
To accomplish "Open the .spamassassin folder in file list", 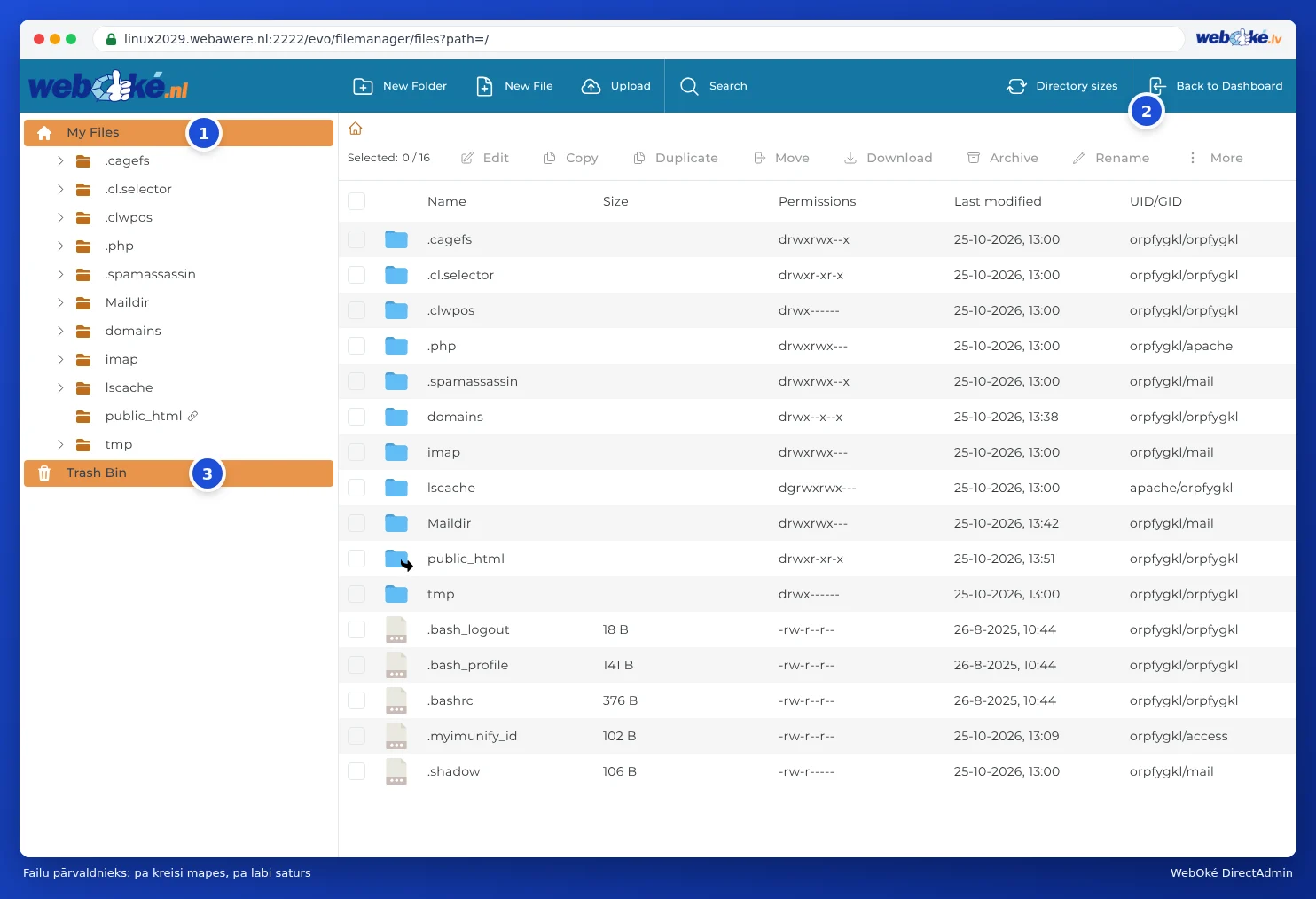I will 473,381.
